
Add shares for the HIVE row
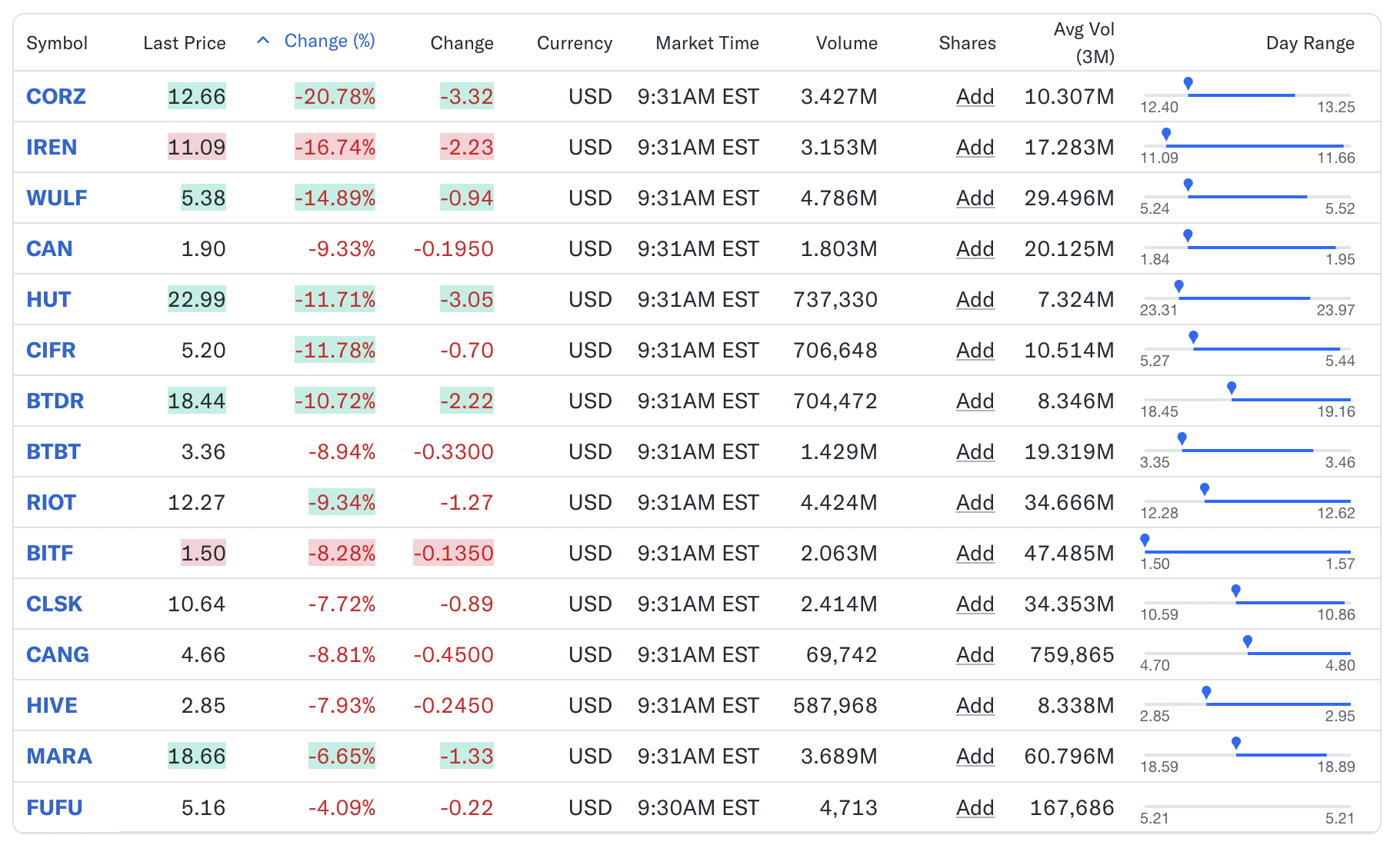(x=975, y=705)
